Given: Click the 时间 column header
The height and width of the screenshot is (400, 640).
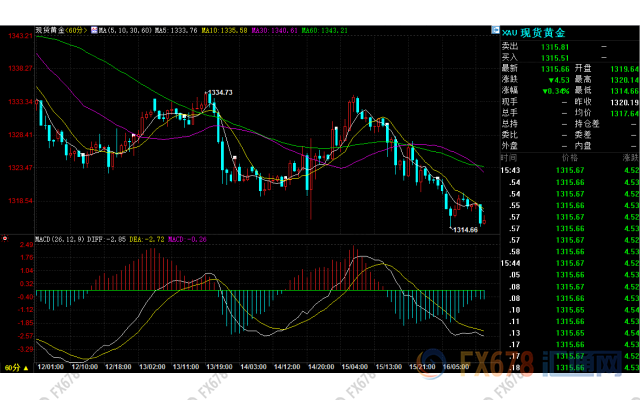Looking at the screenshot, I should pos(509,158).
